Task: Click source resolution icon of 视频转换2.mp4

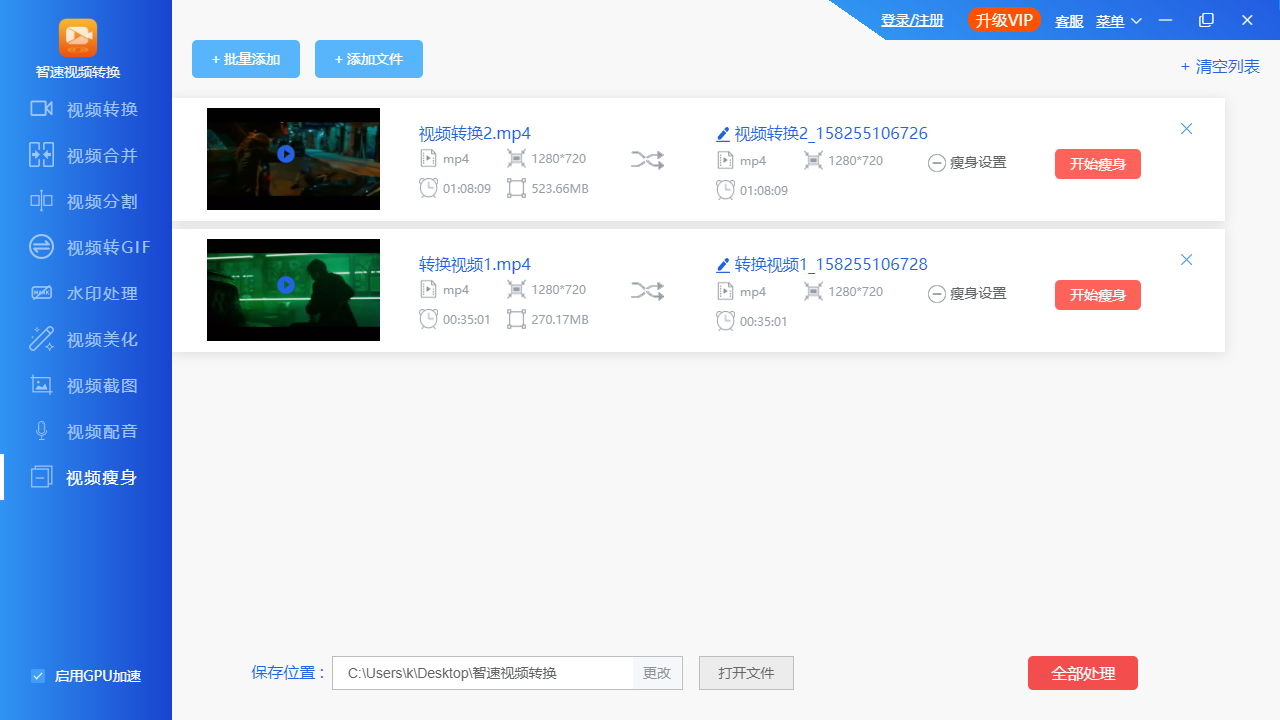Action: pyautogui.click(x=516, y=158)
